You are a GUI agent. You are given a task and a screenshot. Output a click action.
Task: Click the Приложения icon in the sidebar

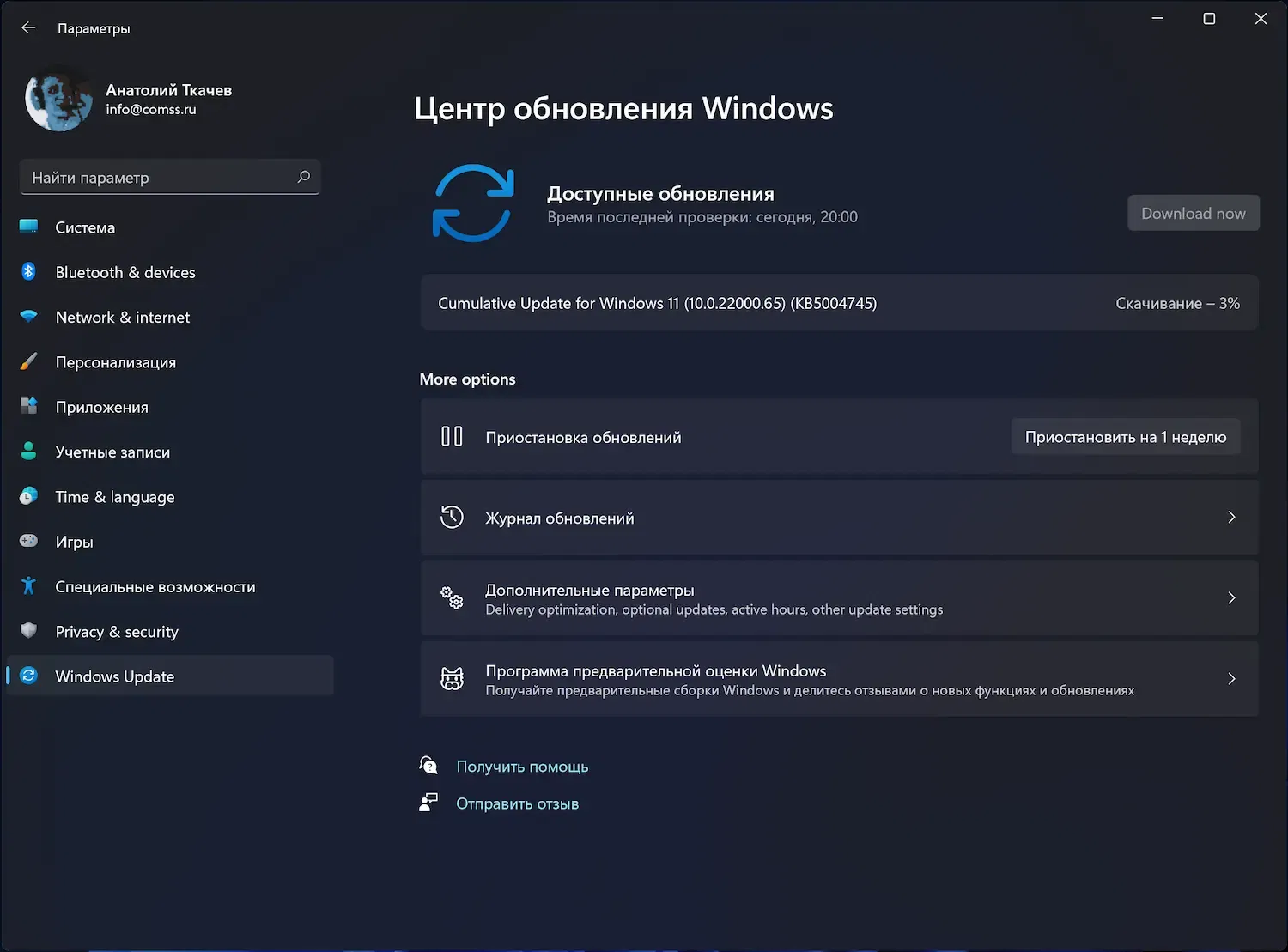[x=29, y=407]
